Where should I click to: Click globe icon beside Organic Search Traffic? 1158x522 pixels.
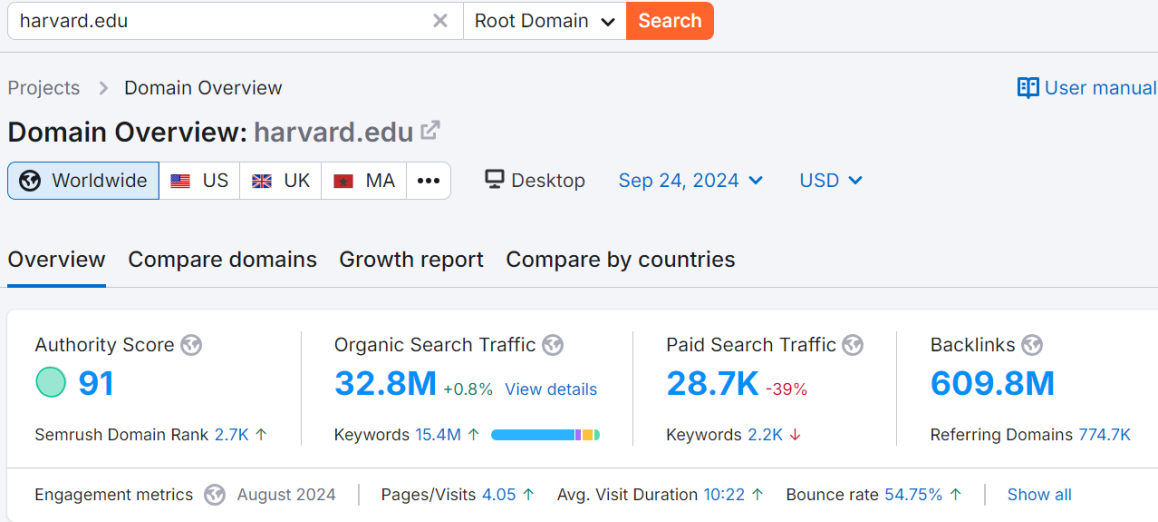pyautogui.click(x=552, y=345)
